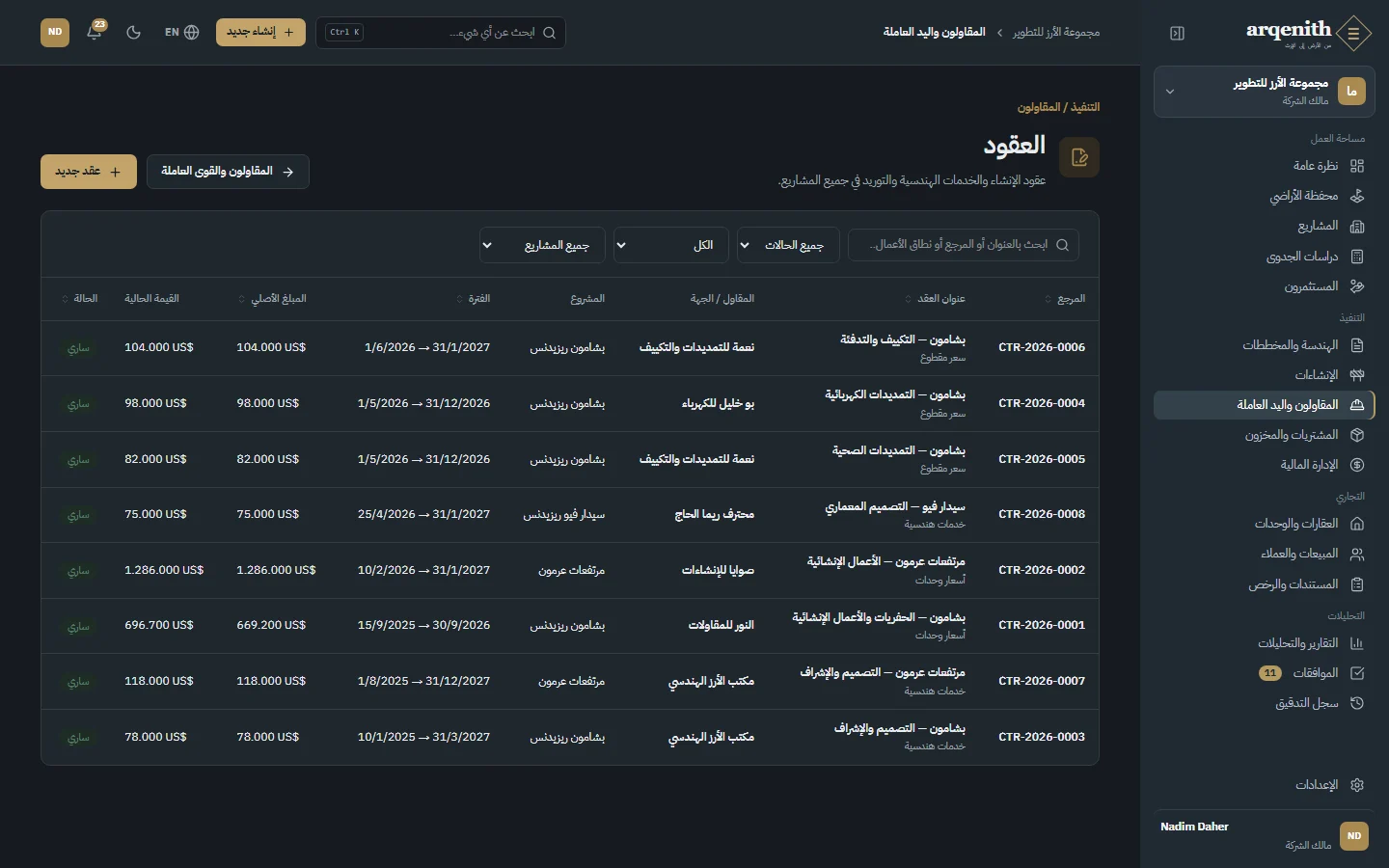
Task: Click the arqenith logo icon
Action: point(1354,33)
